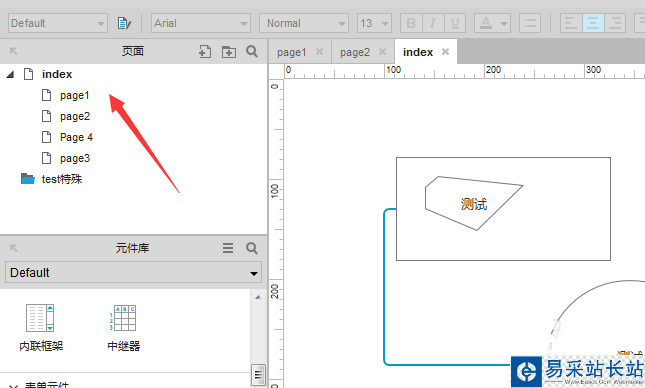
Task: Open the Normal font style dropdown
Action: pos(304,23)
